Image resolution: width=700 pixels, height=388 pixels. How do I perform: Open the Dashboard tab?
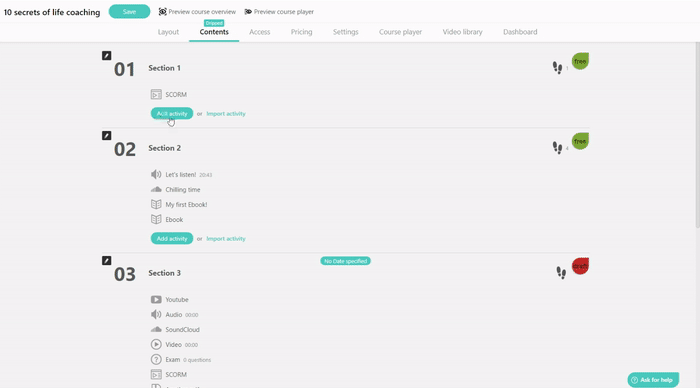click(x=520, y=32)
